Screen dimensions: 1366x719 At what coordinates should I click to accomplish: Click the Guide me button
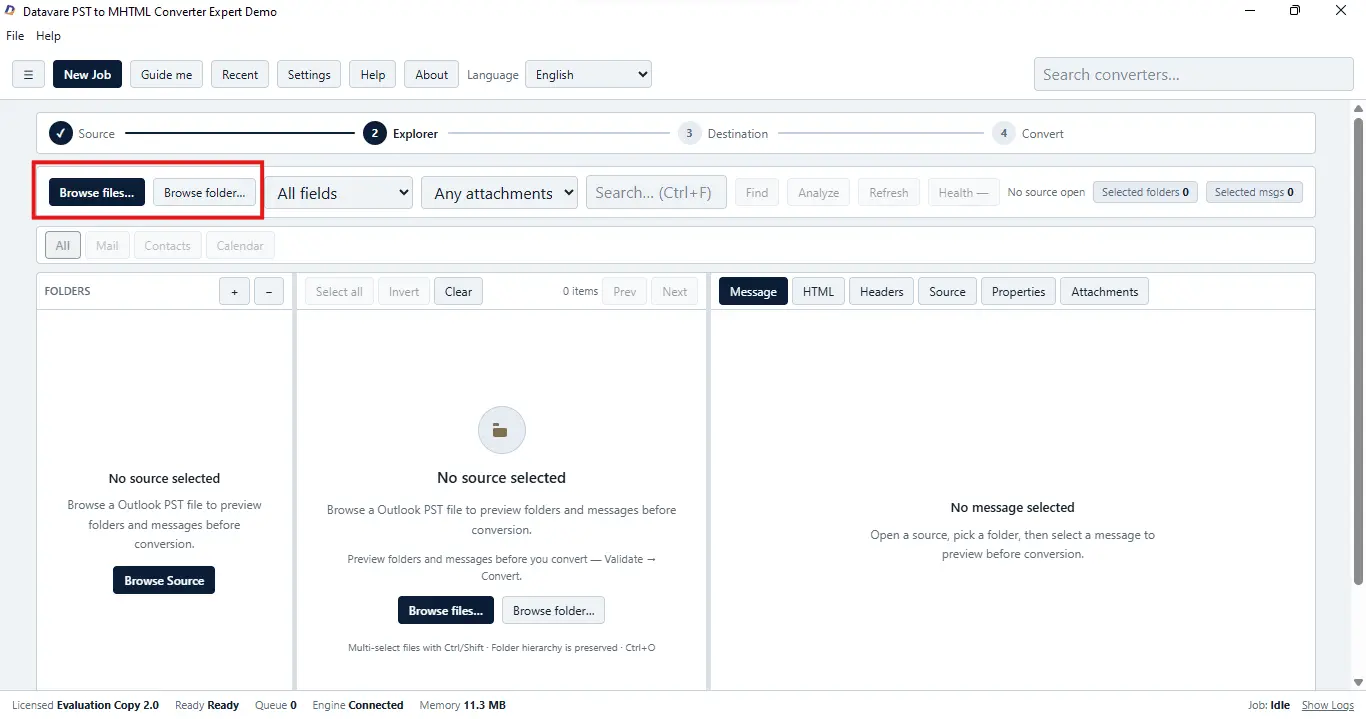(166, 74)
